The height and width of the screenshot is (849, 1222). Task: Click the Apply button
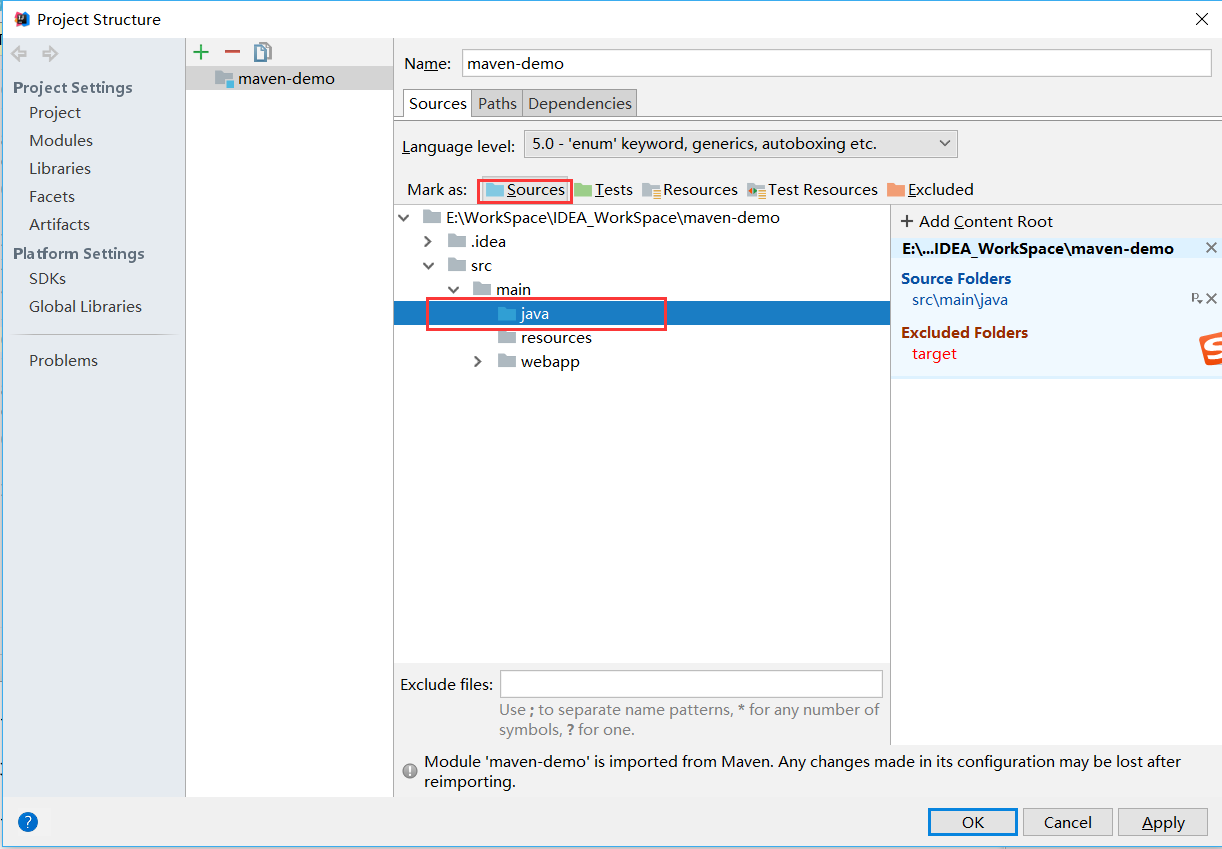pos(1163,822)
